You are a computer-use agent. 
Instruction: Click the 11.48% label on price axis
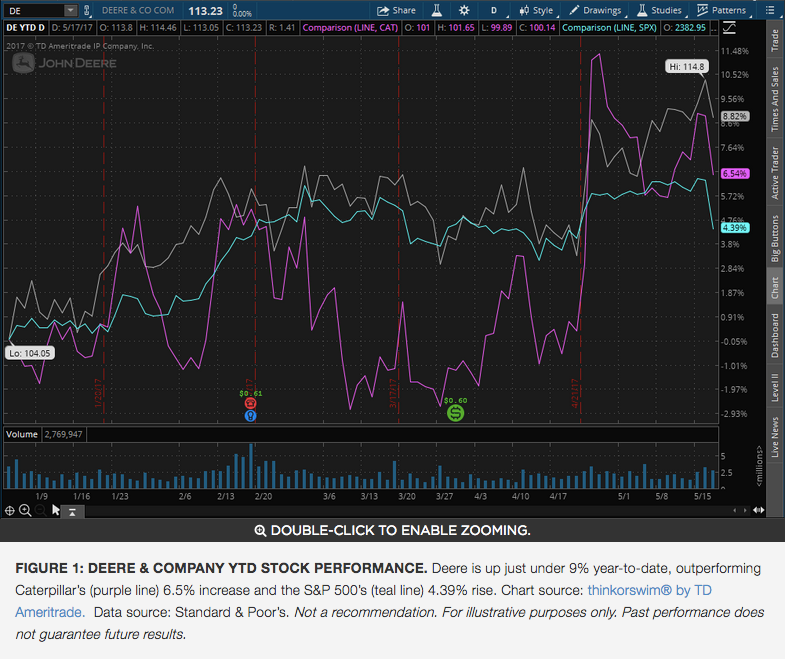click(734, 51)
